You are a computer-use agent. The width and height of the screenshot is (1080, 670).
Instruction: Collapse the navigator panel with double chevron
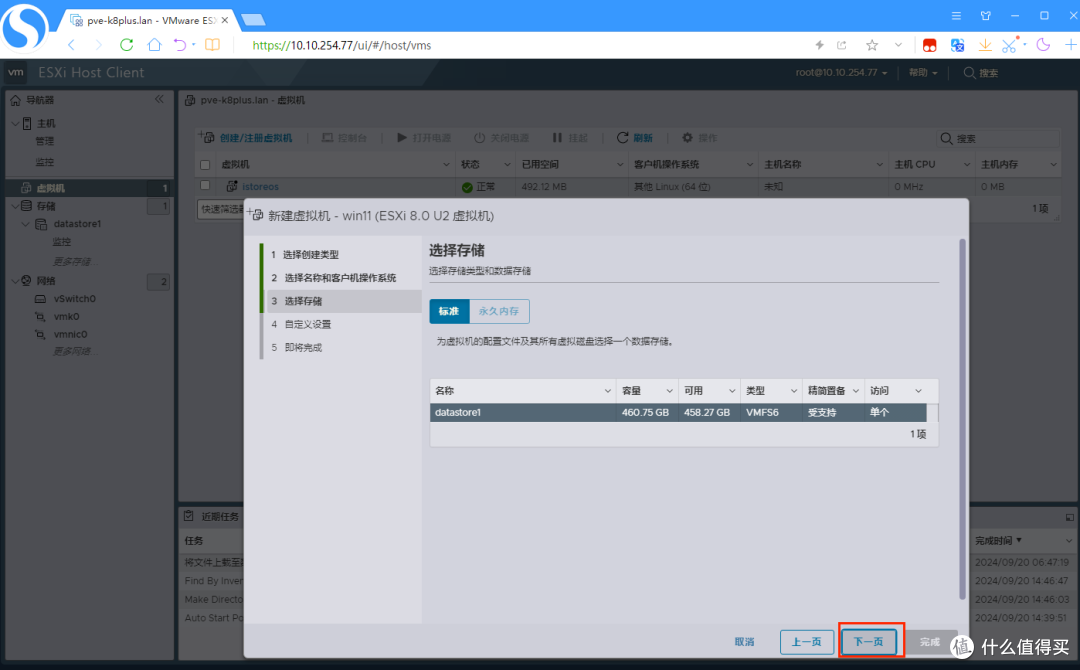(159, 99)
